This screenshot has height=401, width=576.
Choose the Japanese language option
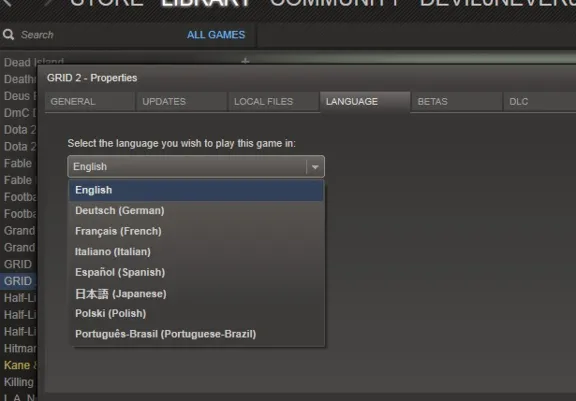(196, 293)
